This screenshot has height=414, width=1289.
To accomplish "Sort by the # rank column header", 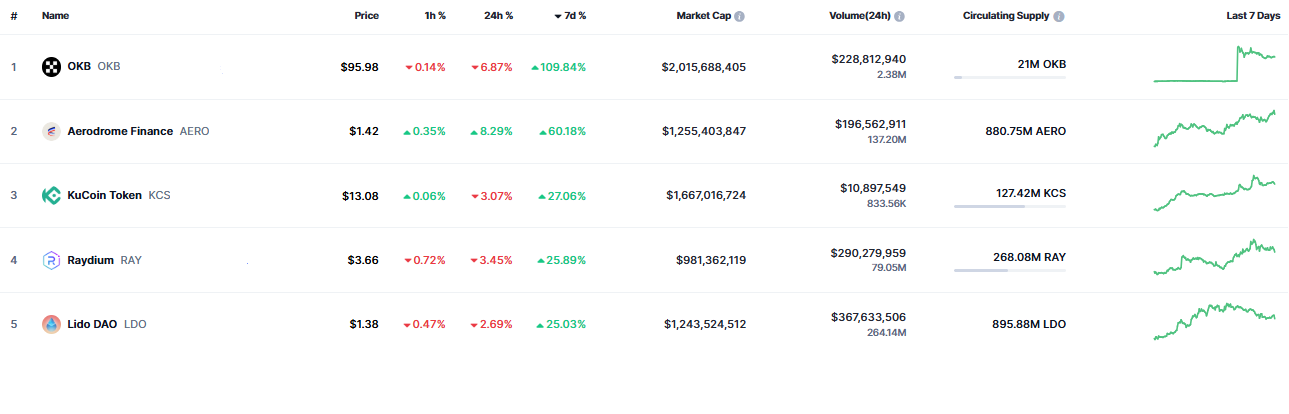I will point(14,16).
